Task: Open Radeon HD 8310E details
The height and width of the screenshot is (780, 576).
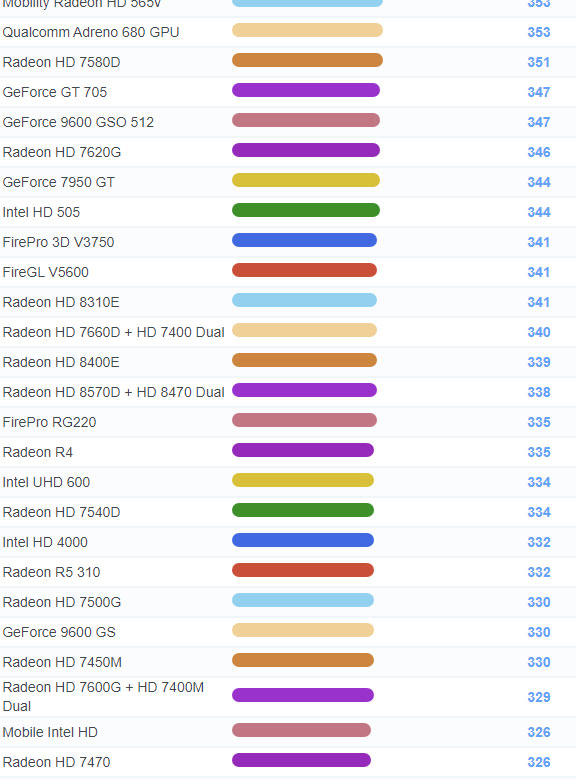Action: [x=61, y=302]
